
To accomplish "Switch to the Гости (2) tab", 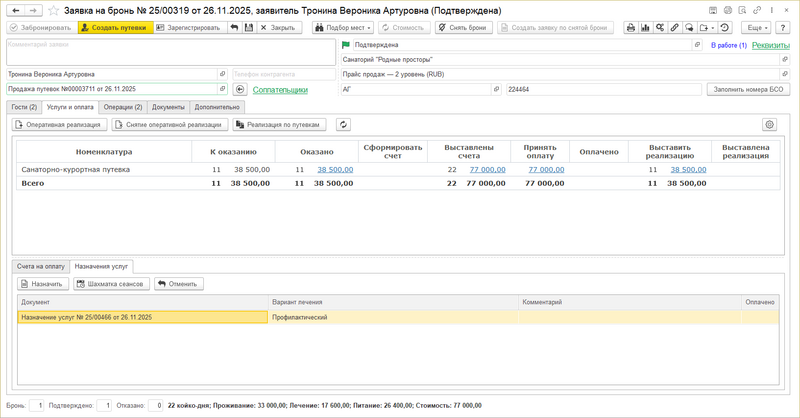I will pos(24,107).
